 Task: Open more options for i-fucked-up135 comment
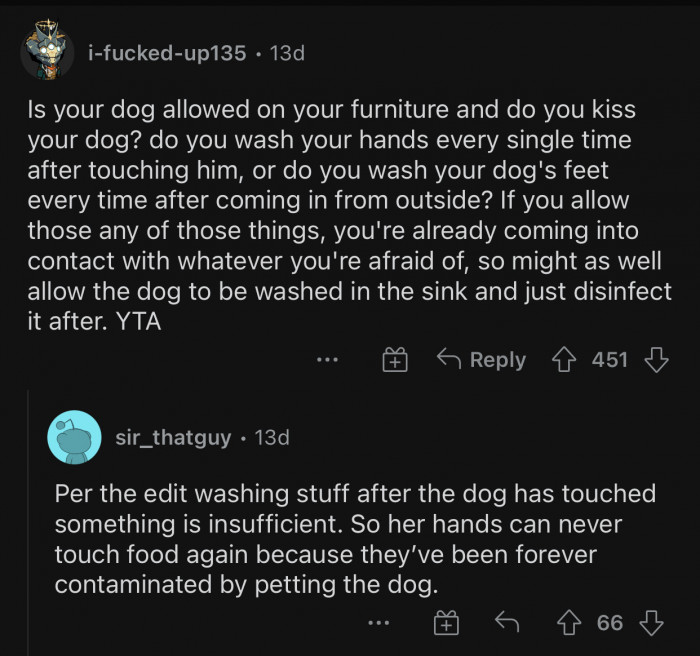point(327,360)
